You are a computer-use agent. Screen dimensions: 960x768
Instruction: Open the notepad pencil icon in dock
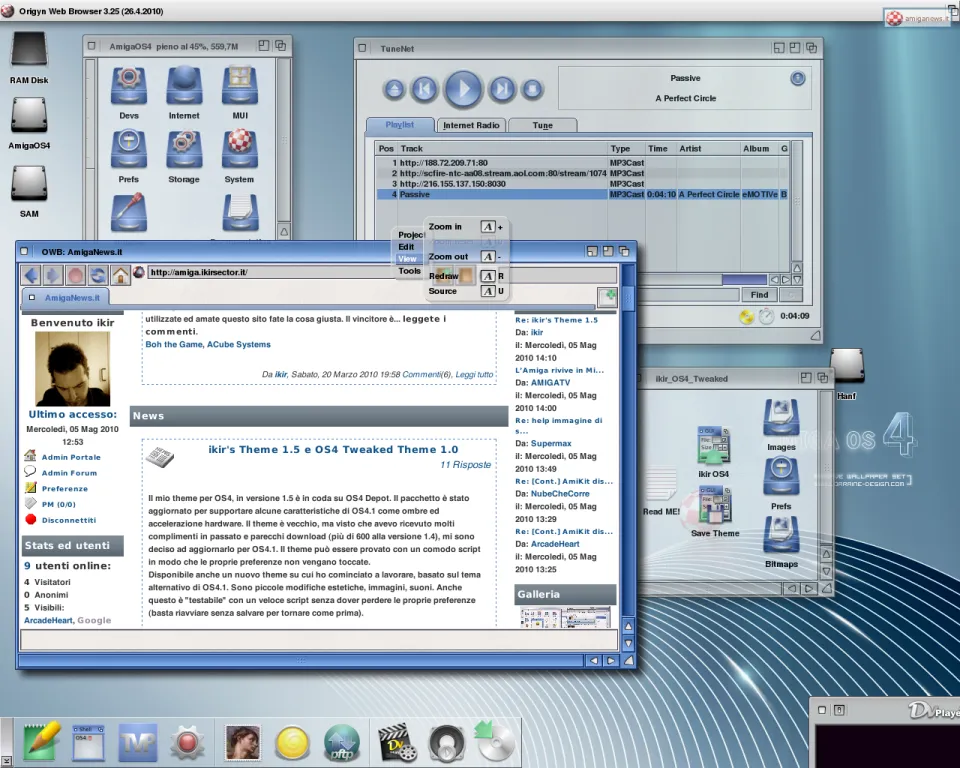[42, 742]
